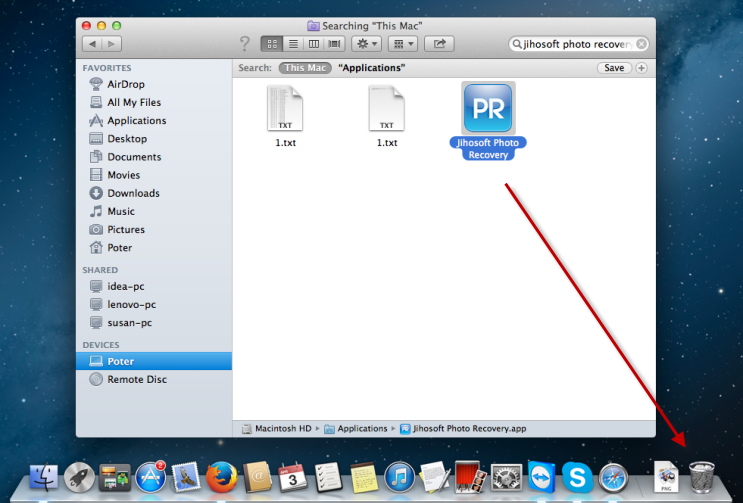The image size is (743, 503).
Task: Open the Trash in the Dock
Action: pyautogui.click(x=702, y=475)
